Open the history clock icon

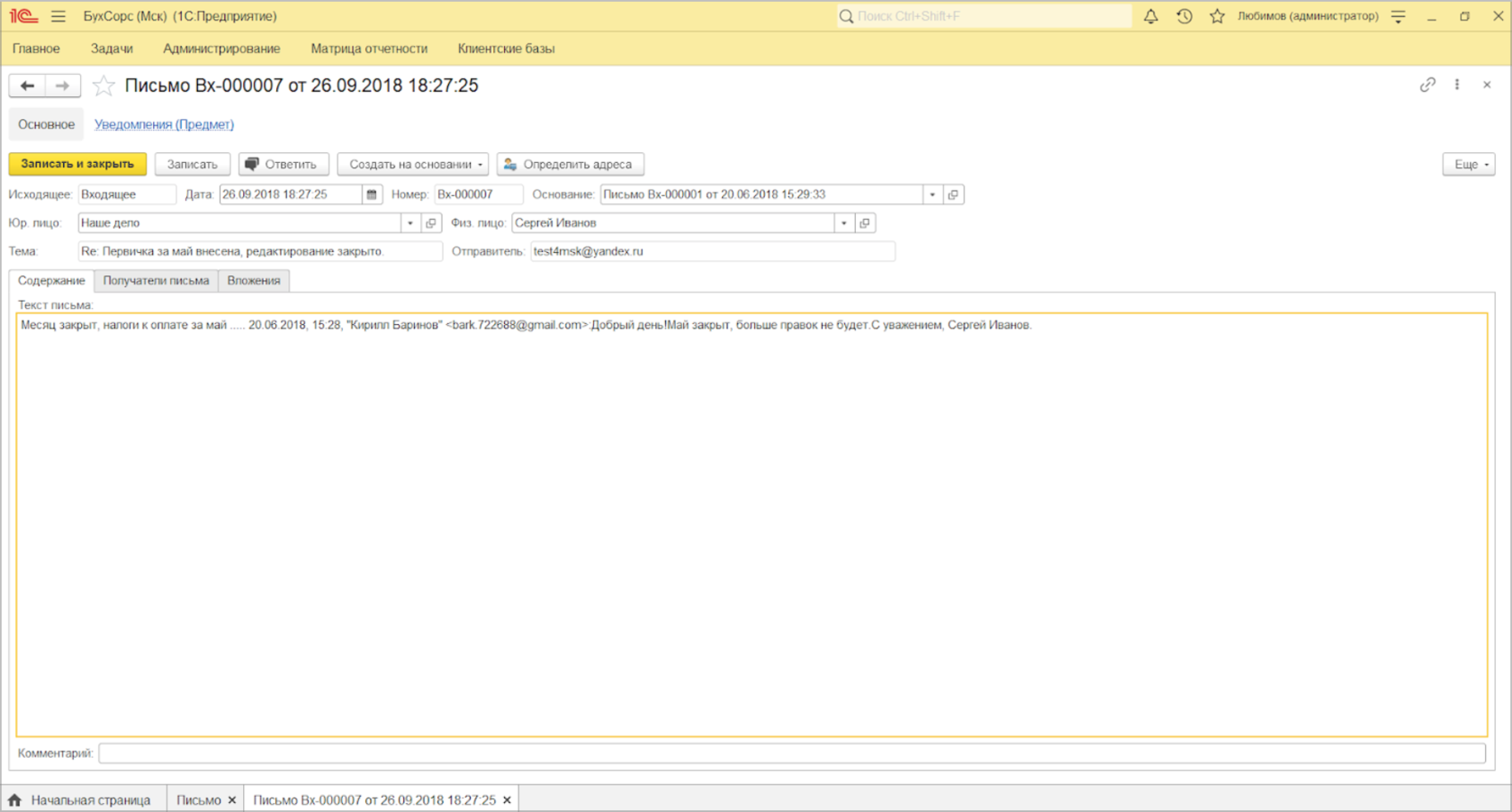click(x=1184, y=16)
